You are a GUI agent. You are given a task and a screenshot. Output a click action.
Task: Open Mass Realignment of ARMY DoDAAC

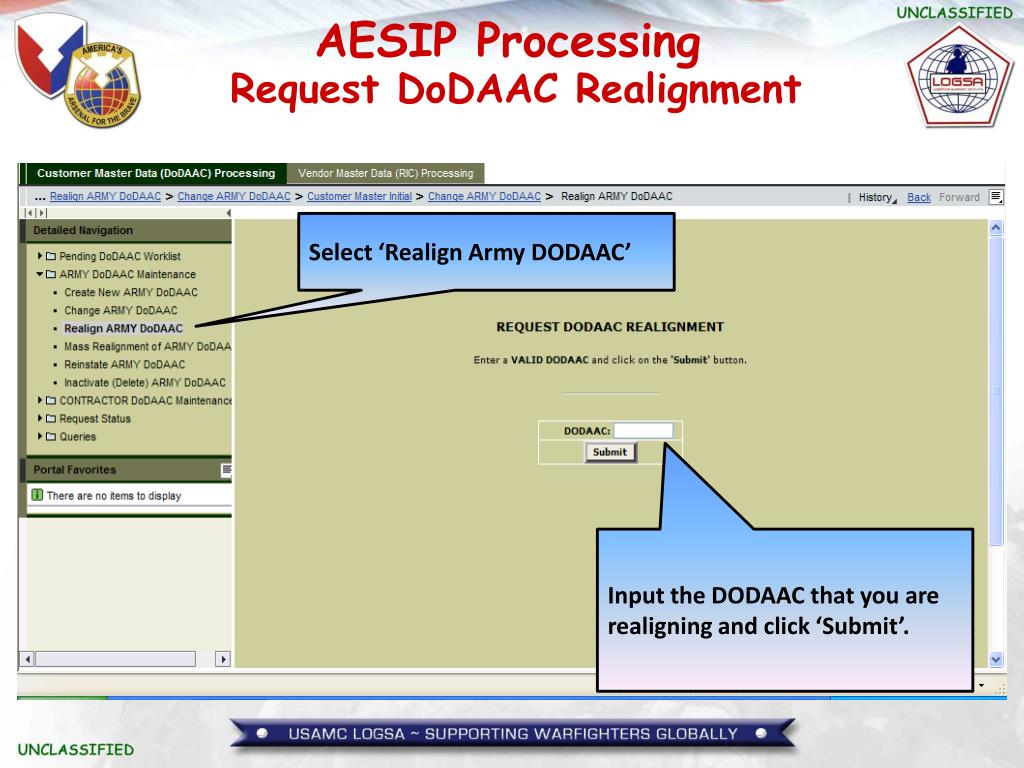pyautogui.click(x=148, y=347)
